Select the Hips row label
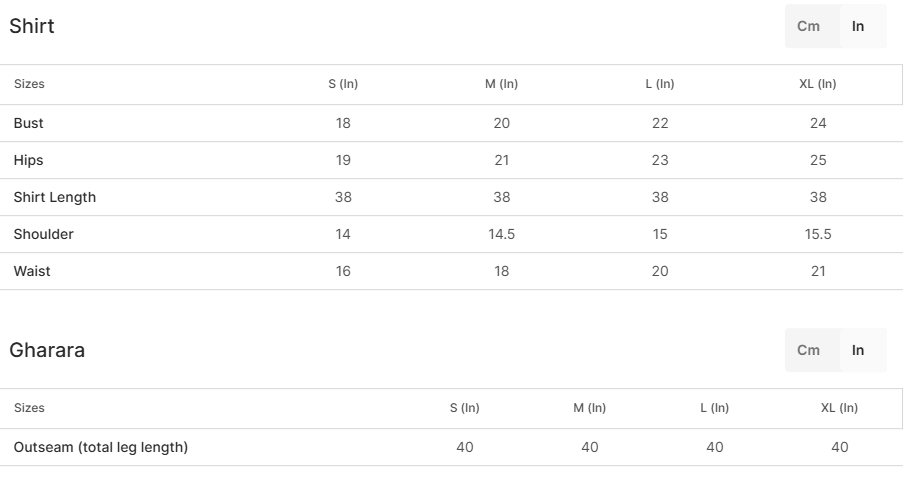Viewport: 910px width, 482px height. (x=29, y=160)
